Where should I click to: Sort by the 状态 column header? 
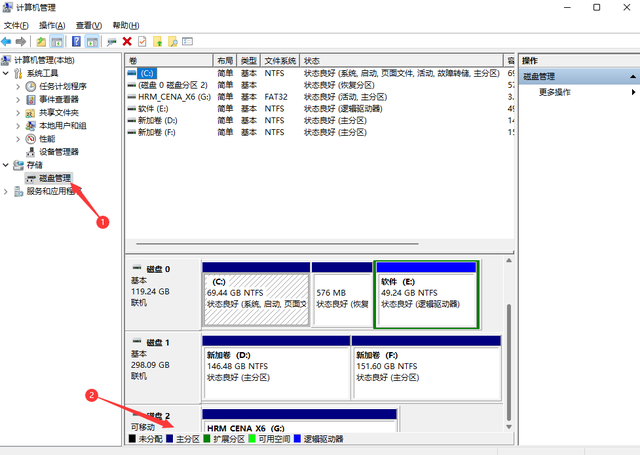[x=401, y=61]
